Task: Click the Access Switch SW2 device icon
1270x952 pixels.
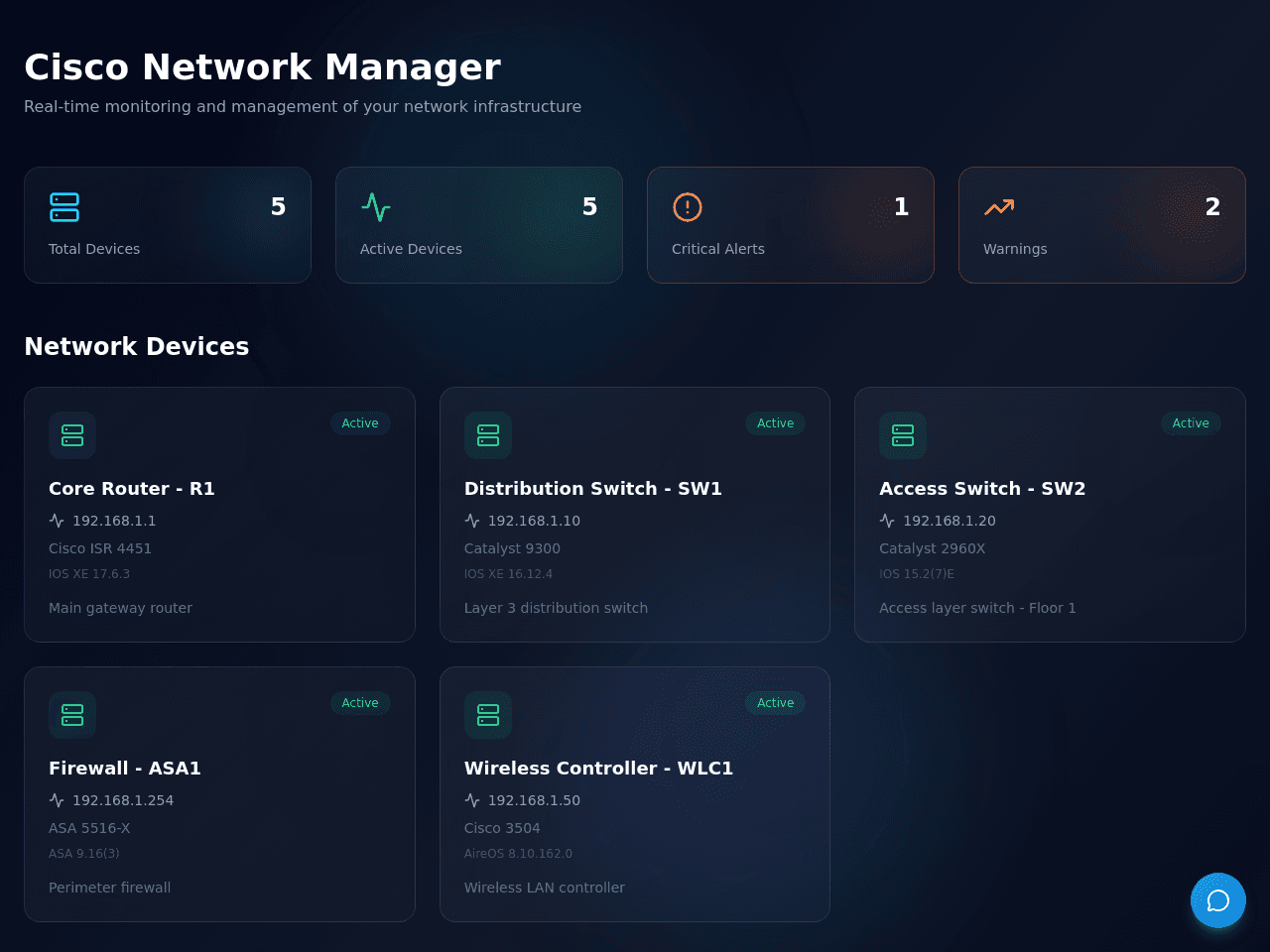Action: [903, 435]
